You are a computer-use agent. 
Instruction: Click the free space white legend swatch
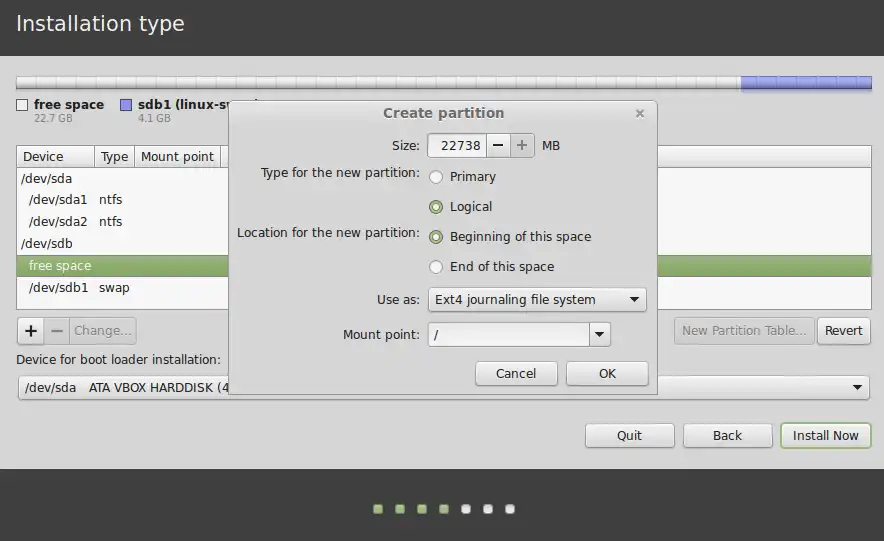[22, 105]
